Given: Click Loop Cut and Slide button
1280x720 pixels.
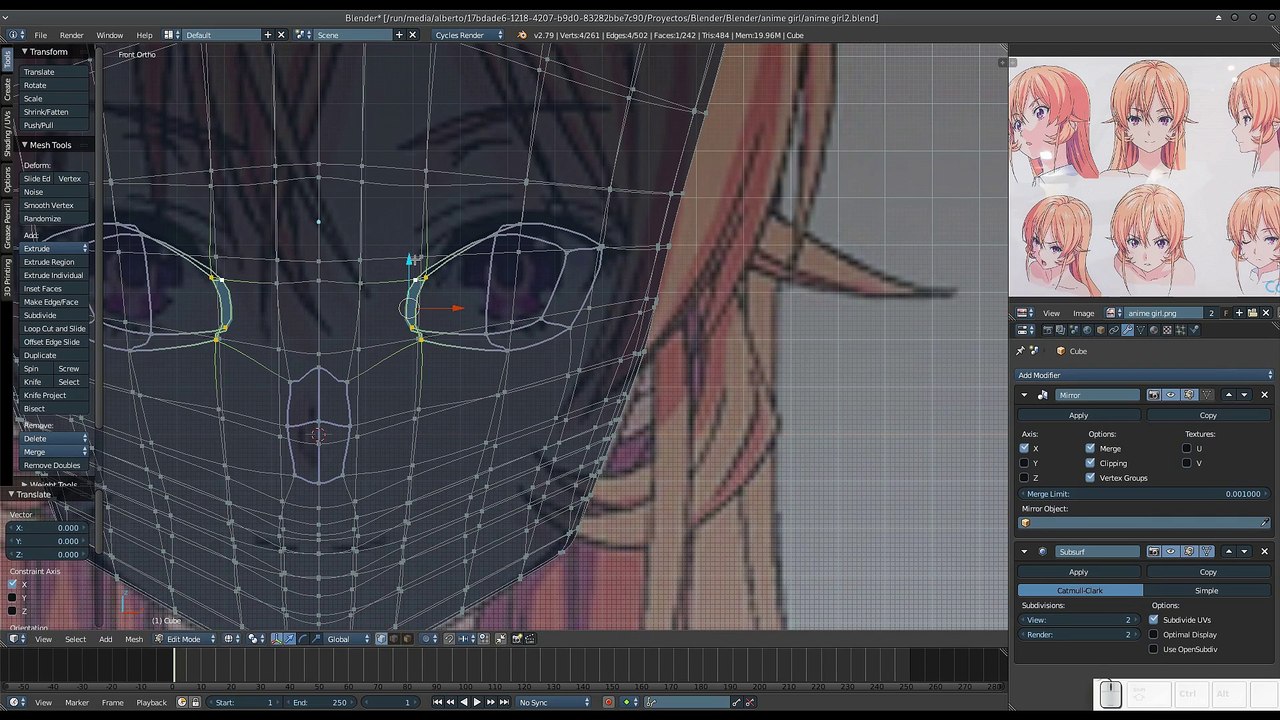Looking at the screenshot, I should tap(55, 329).
